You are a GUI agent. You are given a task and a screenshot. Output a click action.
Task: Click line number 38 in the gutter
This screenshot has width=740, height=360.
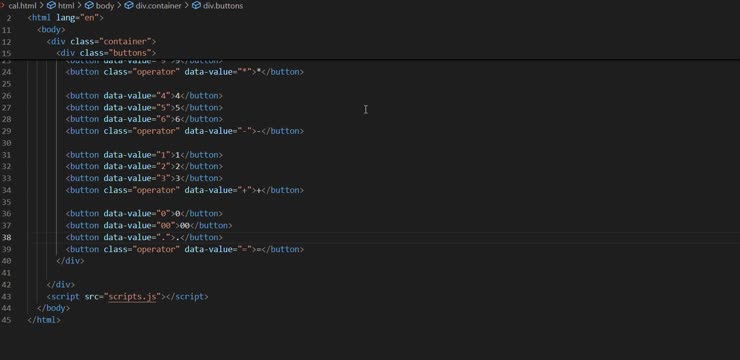click(7, 237)
